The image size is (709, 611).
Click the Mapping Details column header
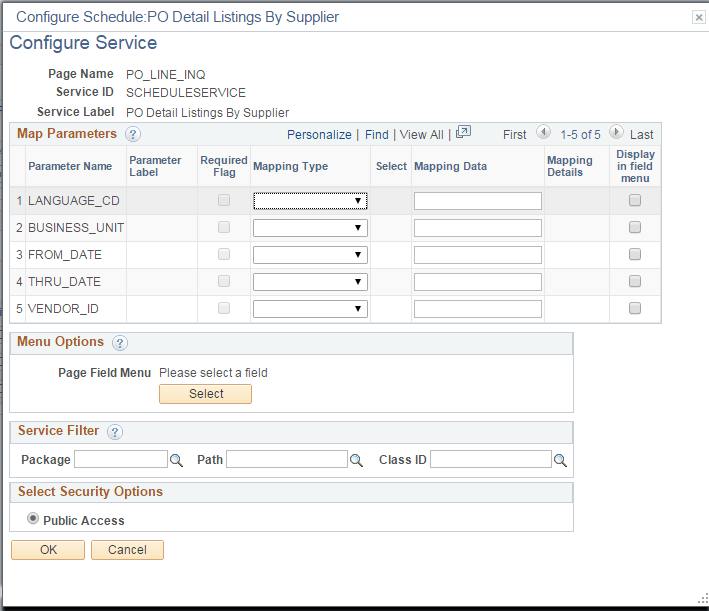pos(570,166)
